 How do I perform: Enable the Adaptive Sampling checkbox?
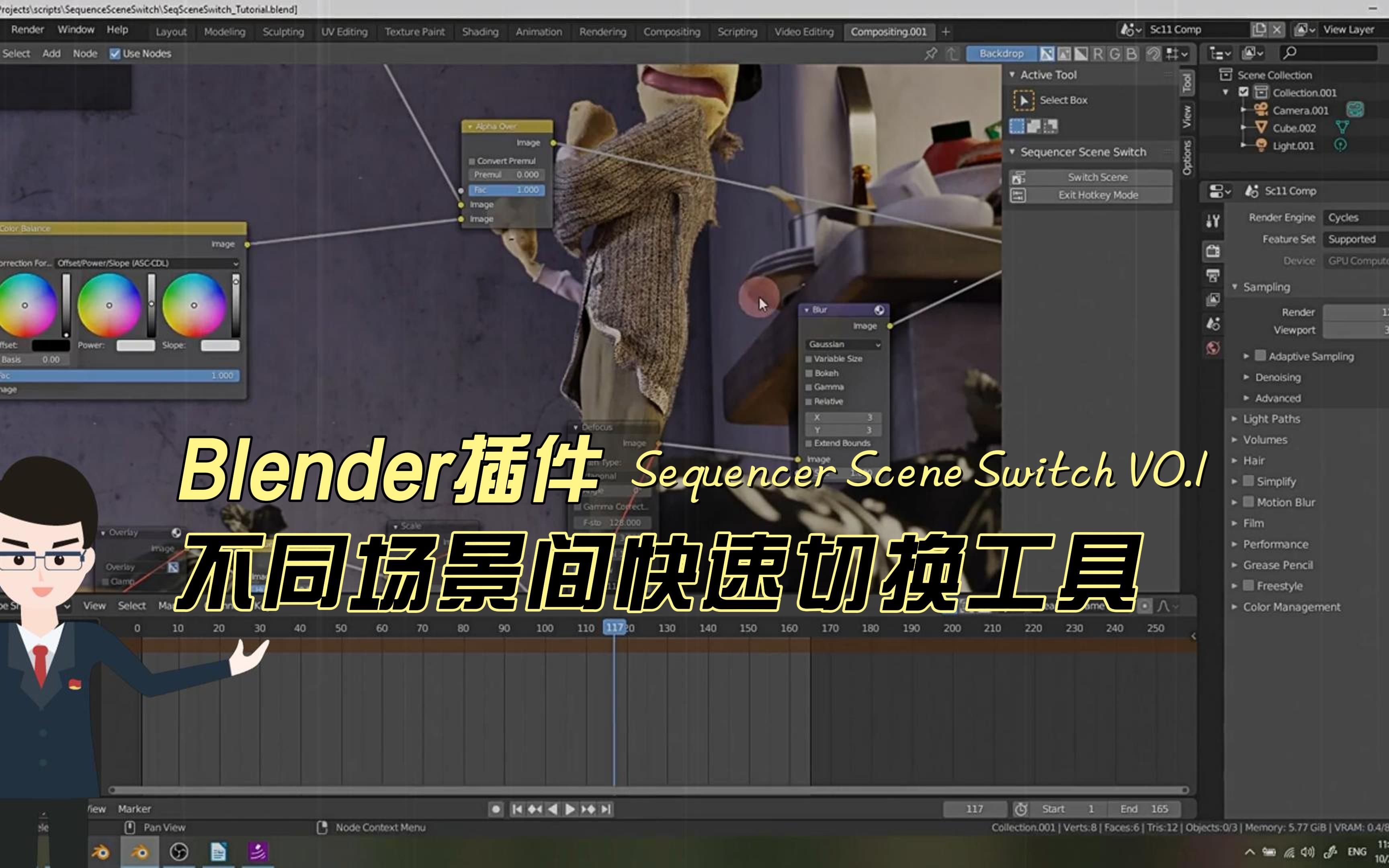pos(1260,356)
